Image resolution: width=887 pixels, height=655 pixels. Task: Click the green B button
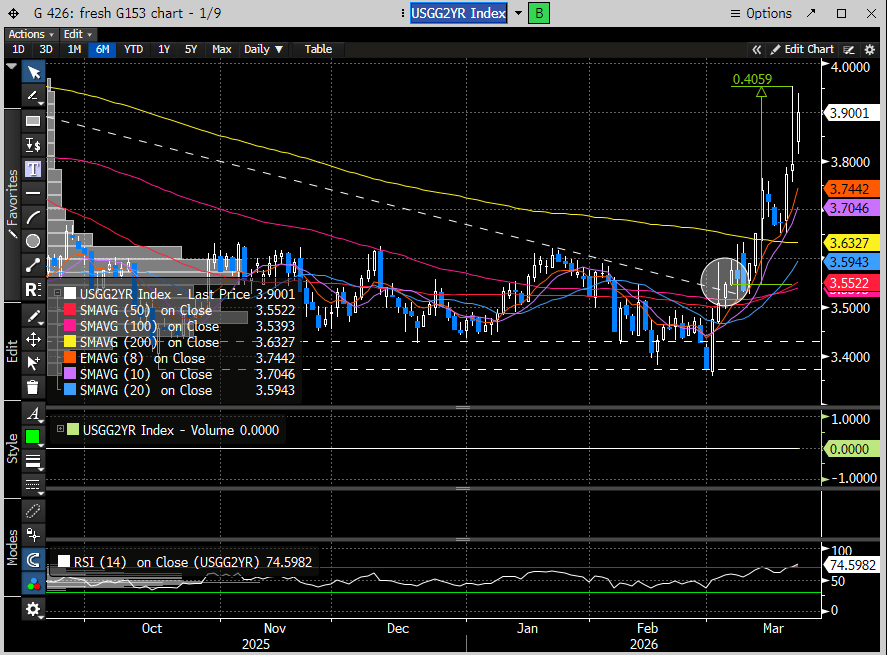(539, 13)
